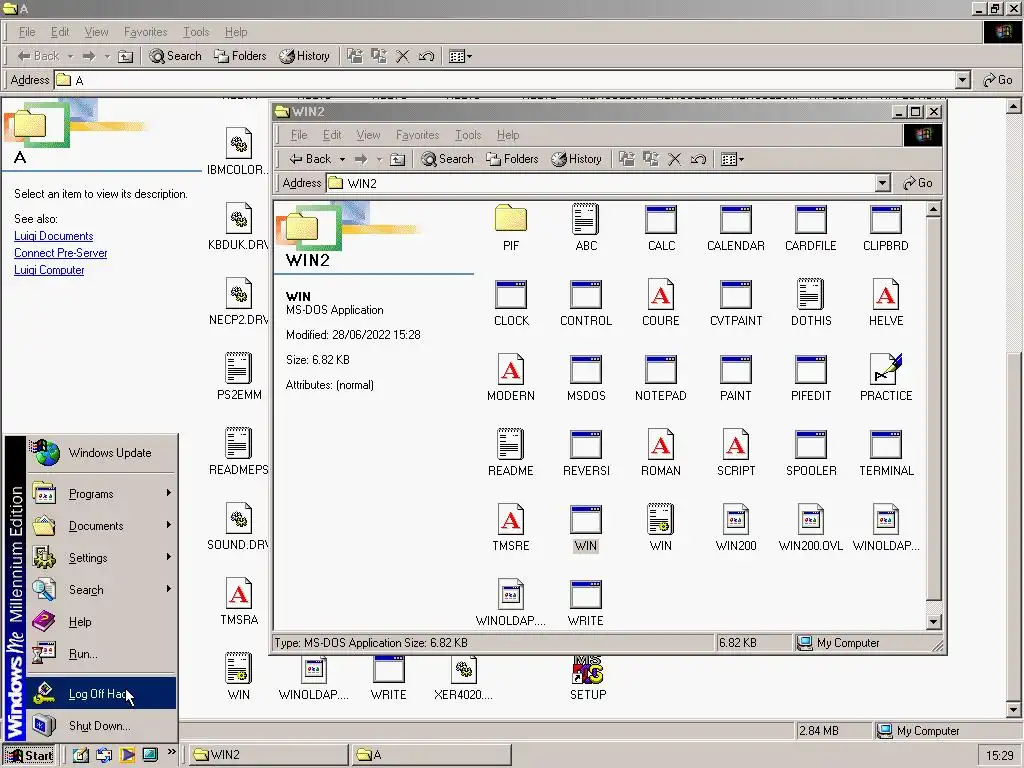
Task: Click the taskbar clock showing 15:29
Action: click(x=1000, y=756)
